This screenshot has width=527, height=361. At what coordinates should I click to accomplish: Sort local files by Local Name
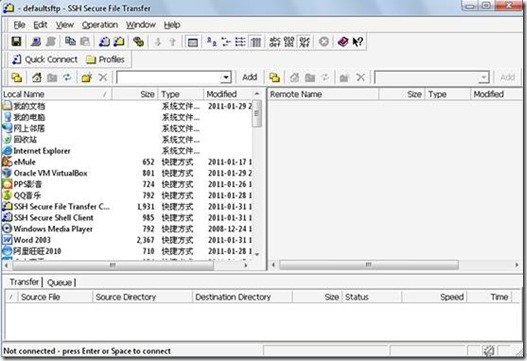(x=56, y=94)
